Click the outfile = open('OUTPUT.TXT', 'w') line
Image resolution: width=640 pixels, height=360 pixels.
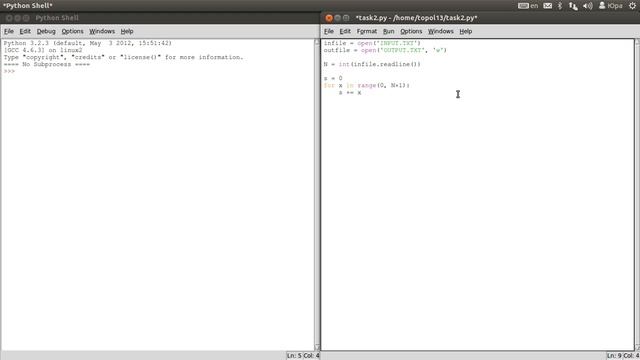(x=385, y=50)
